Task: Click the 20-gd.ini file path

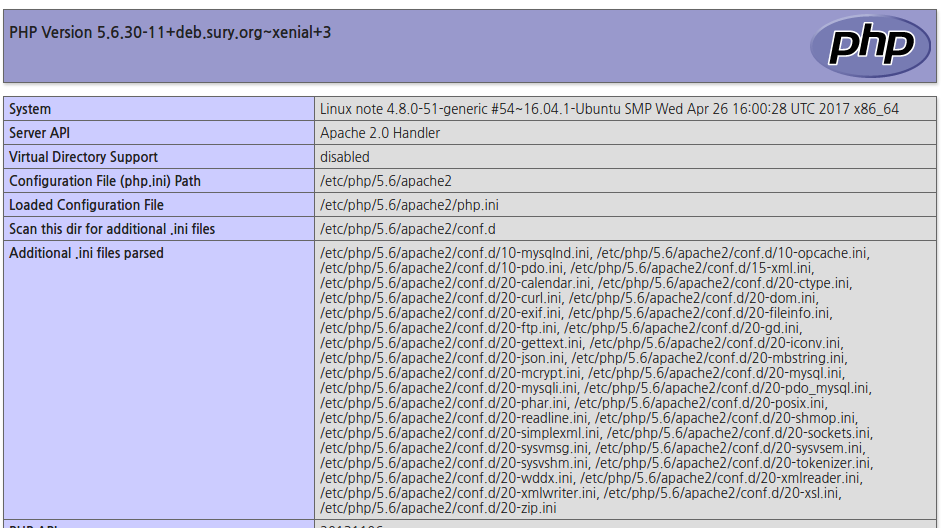Action: 681,328
